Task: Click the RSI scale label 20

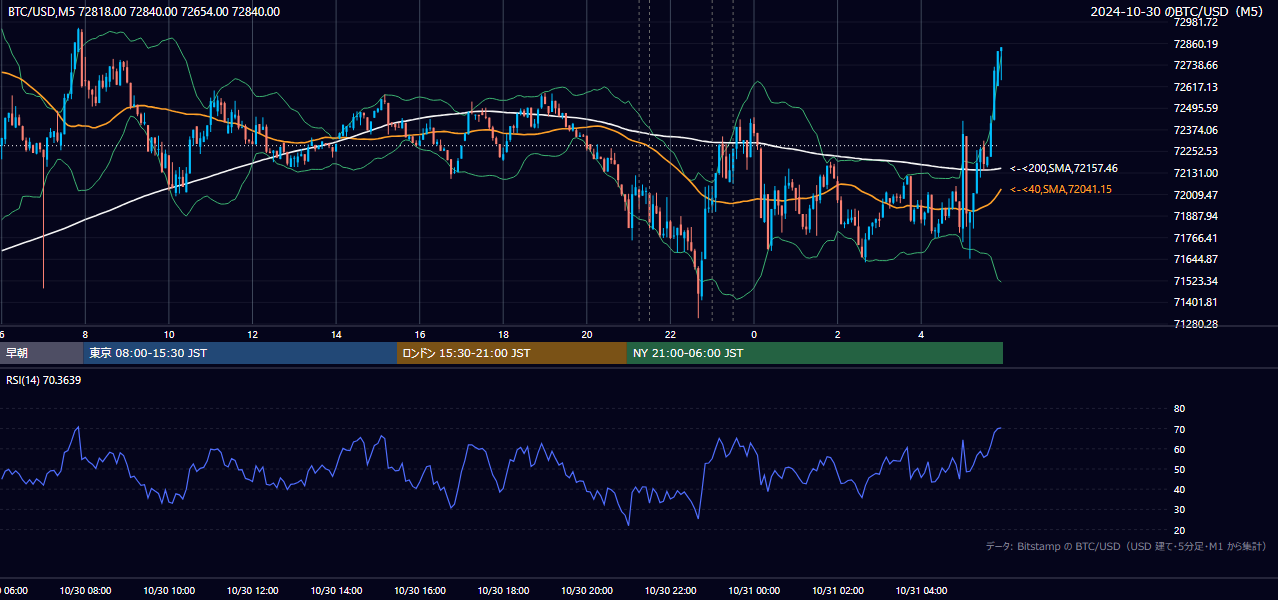Action: pyautogui.click(x=1179, y=530)
